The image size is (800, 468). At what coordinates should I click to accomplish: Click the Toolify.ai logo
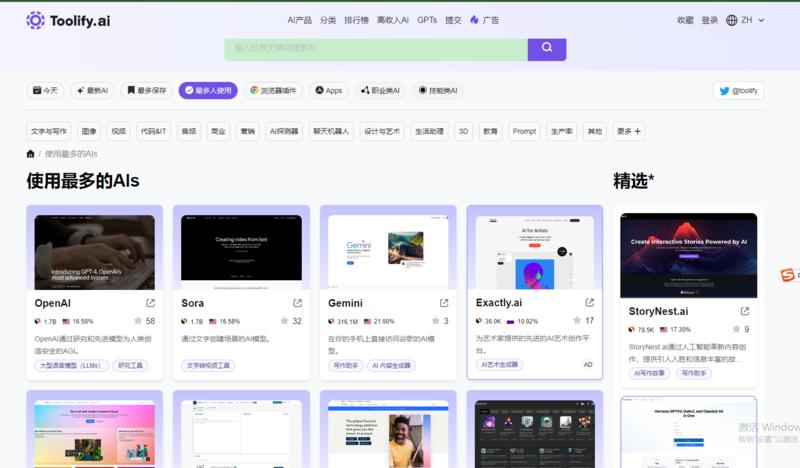tap(68, 20)
